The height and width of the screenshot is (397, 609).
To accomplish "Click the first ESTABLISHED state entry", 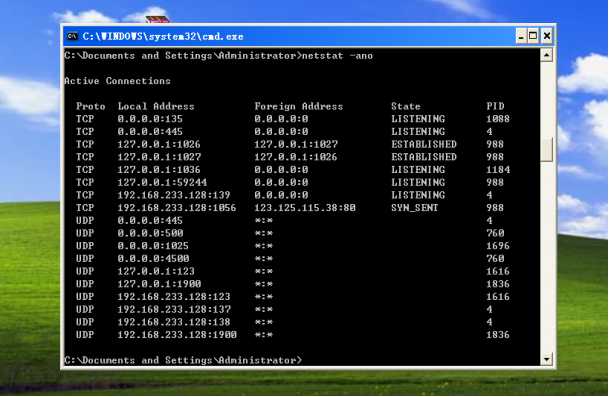I will [424, 144].
